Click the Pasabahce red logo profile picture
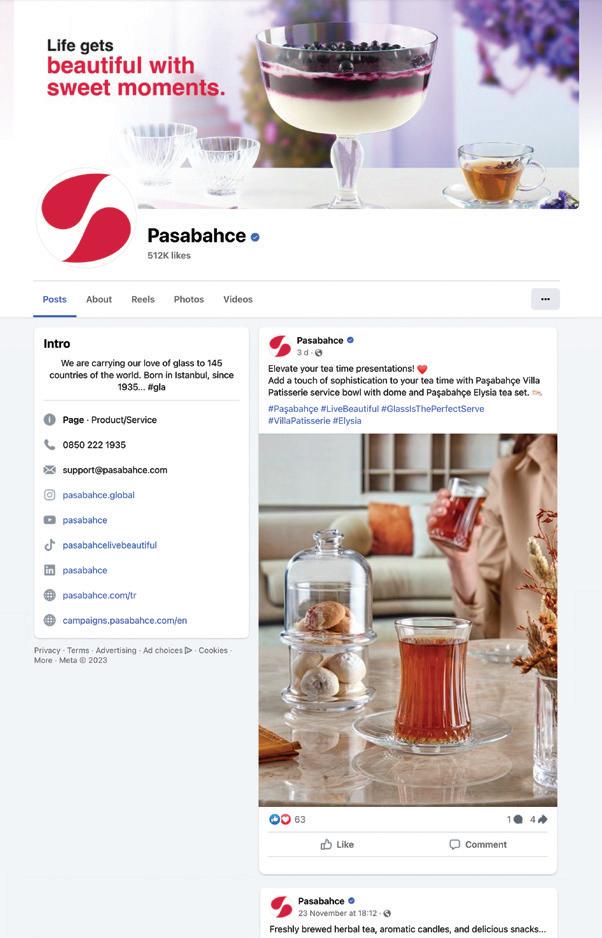 click(x=86, y=218)
